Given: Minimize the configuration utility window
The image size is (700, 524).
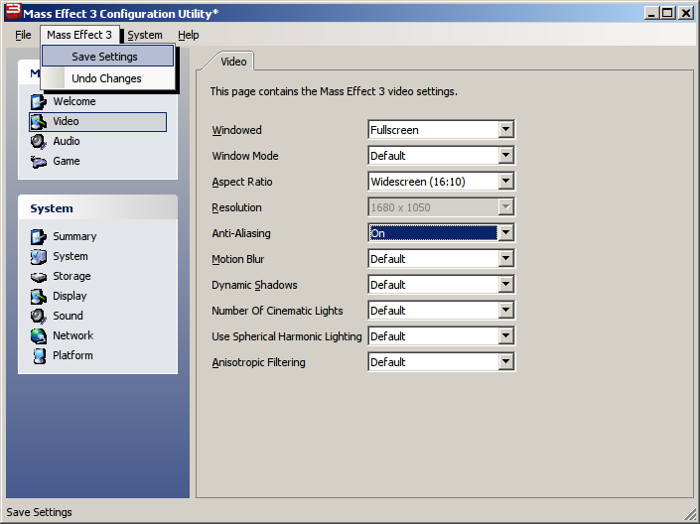Looking at the screenshot, I should [x=652, y=13].
